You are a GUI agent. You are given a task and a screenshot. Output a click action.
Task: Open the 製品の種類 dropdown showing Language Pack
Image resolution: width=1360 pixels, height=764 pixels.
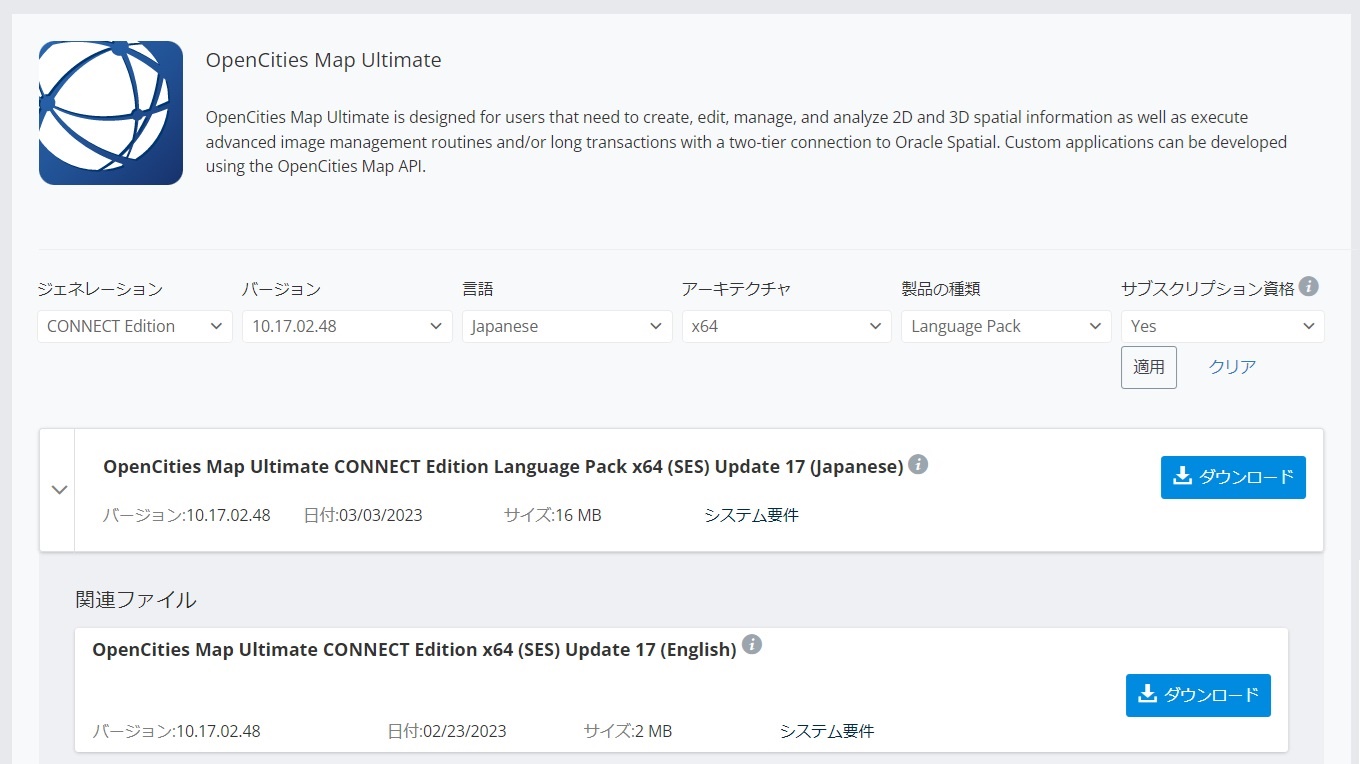coord(1006,326)
